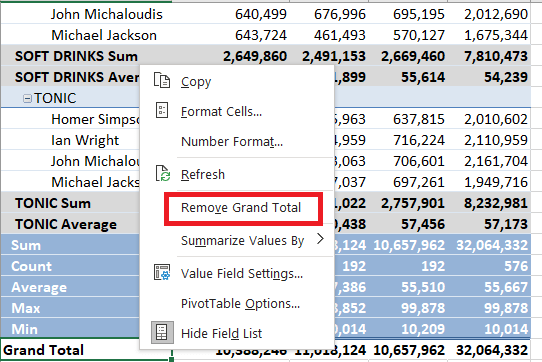Select Copy from the context menu
The height and width of the screenshot is (362, 542).
196,82
